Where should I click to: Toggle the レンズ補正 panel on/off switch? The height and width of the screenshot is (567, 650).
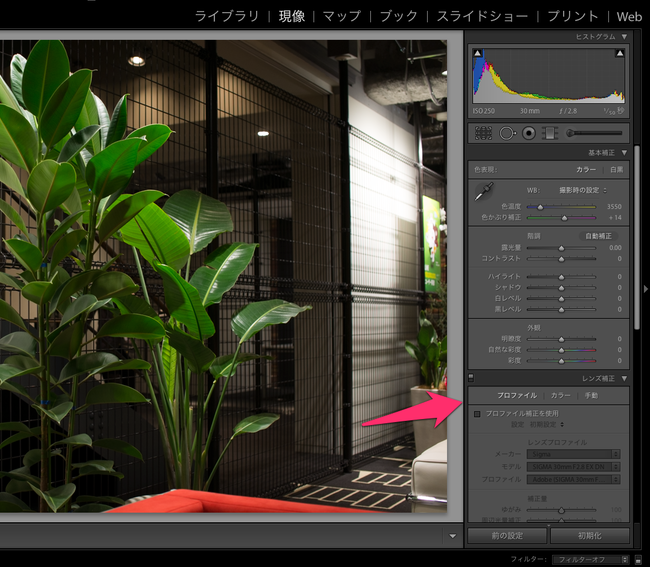[x=471, y=378]
